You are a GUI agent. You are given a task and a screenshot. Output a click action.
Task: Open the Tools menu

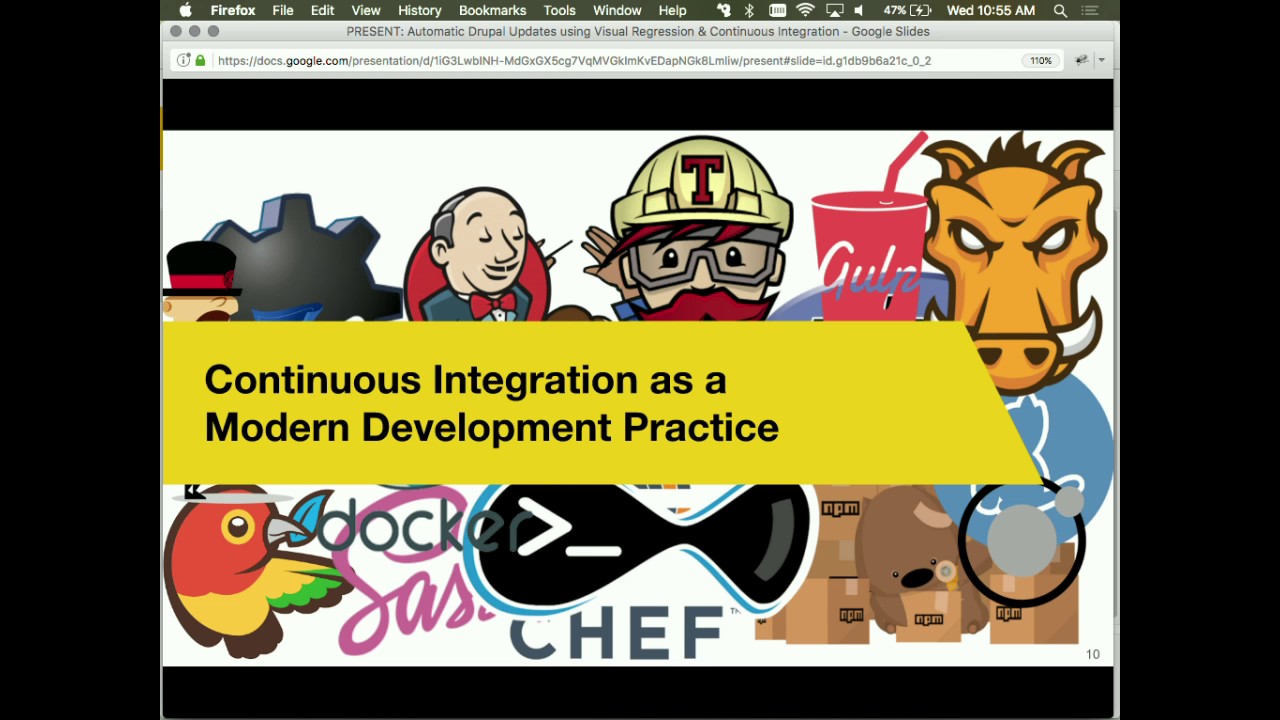(x=559, y=10)
